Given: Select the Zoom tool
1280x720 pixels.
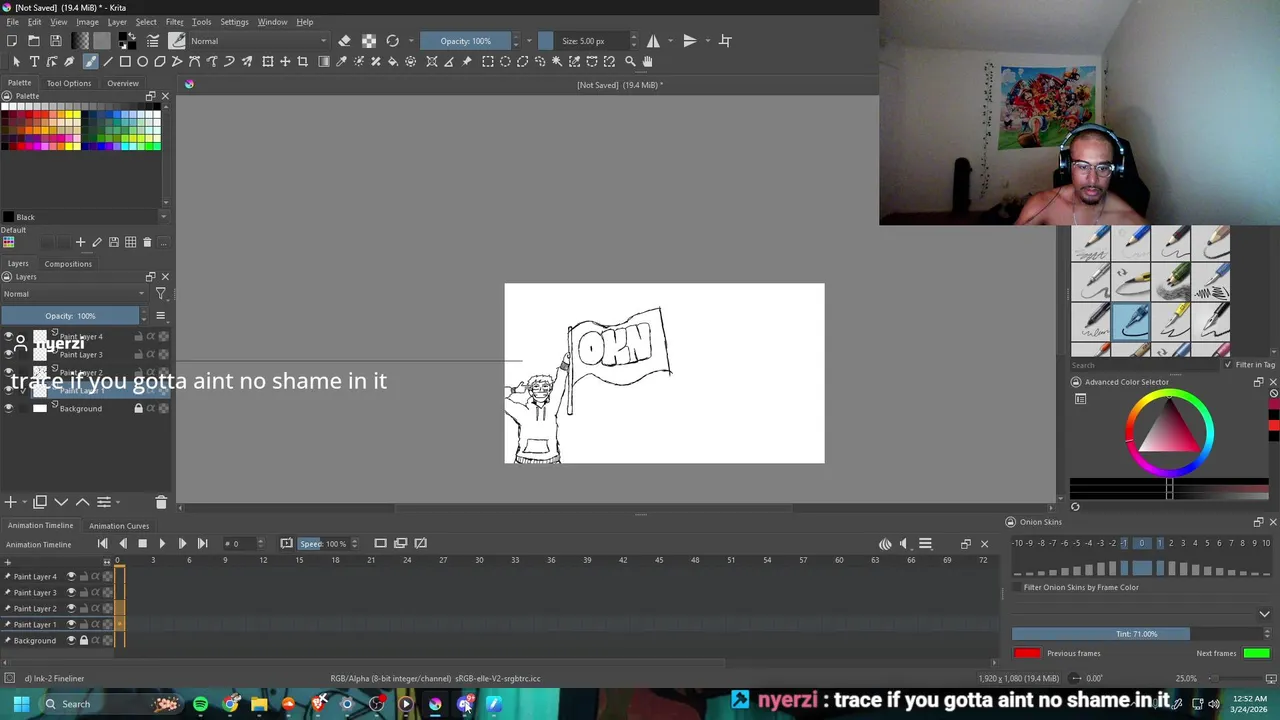Looking at the screenshot, I should [x=630, y=62].
